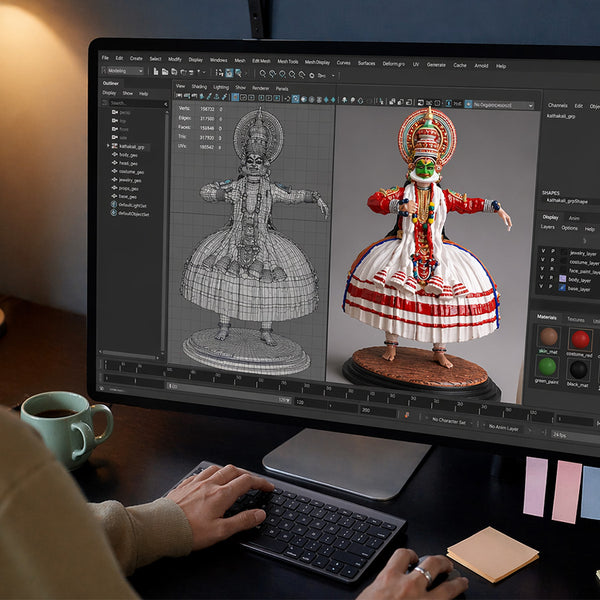600x600 pixels.
Task: Expand the kathakali_grp tree node
Action: tap(109, 146)
